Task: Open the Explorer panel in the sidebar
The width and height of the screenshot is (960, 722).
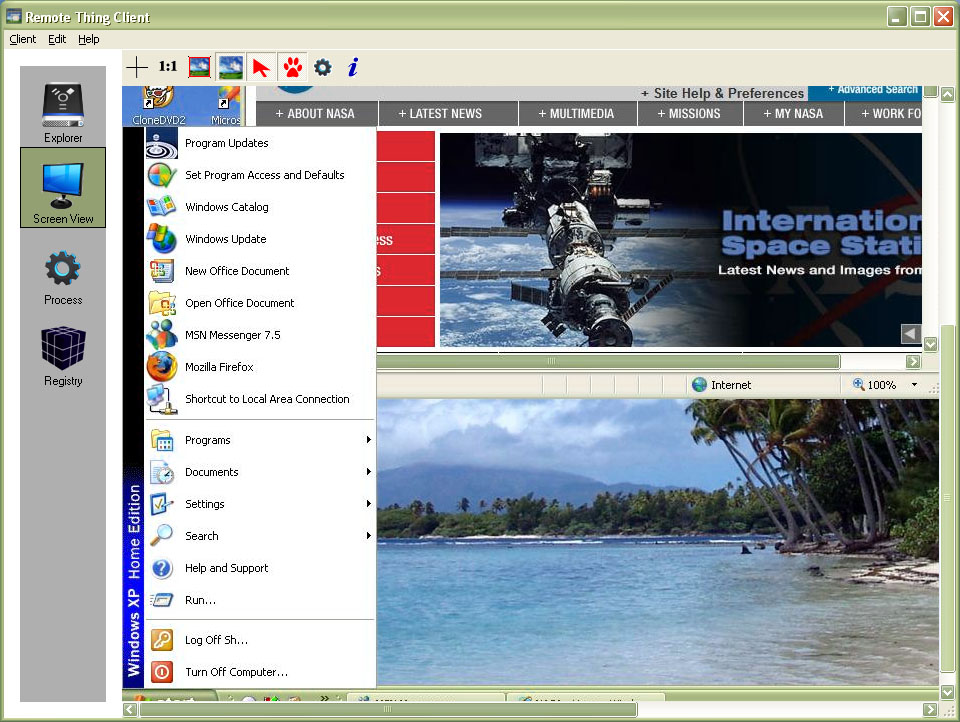Action: click(62, 112)
